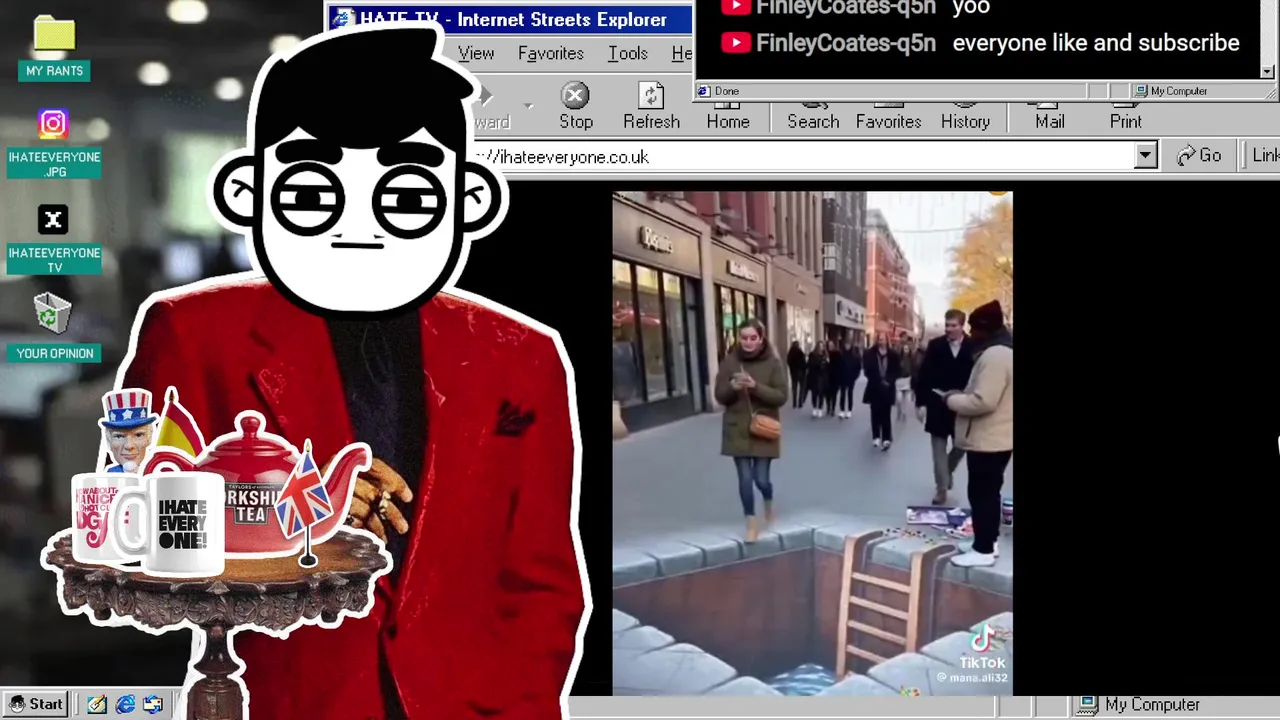Open the Forward button history dropdown arrow
The height and width of the screenshot is (720, 1280).
528,106
